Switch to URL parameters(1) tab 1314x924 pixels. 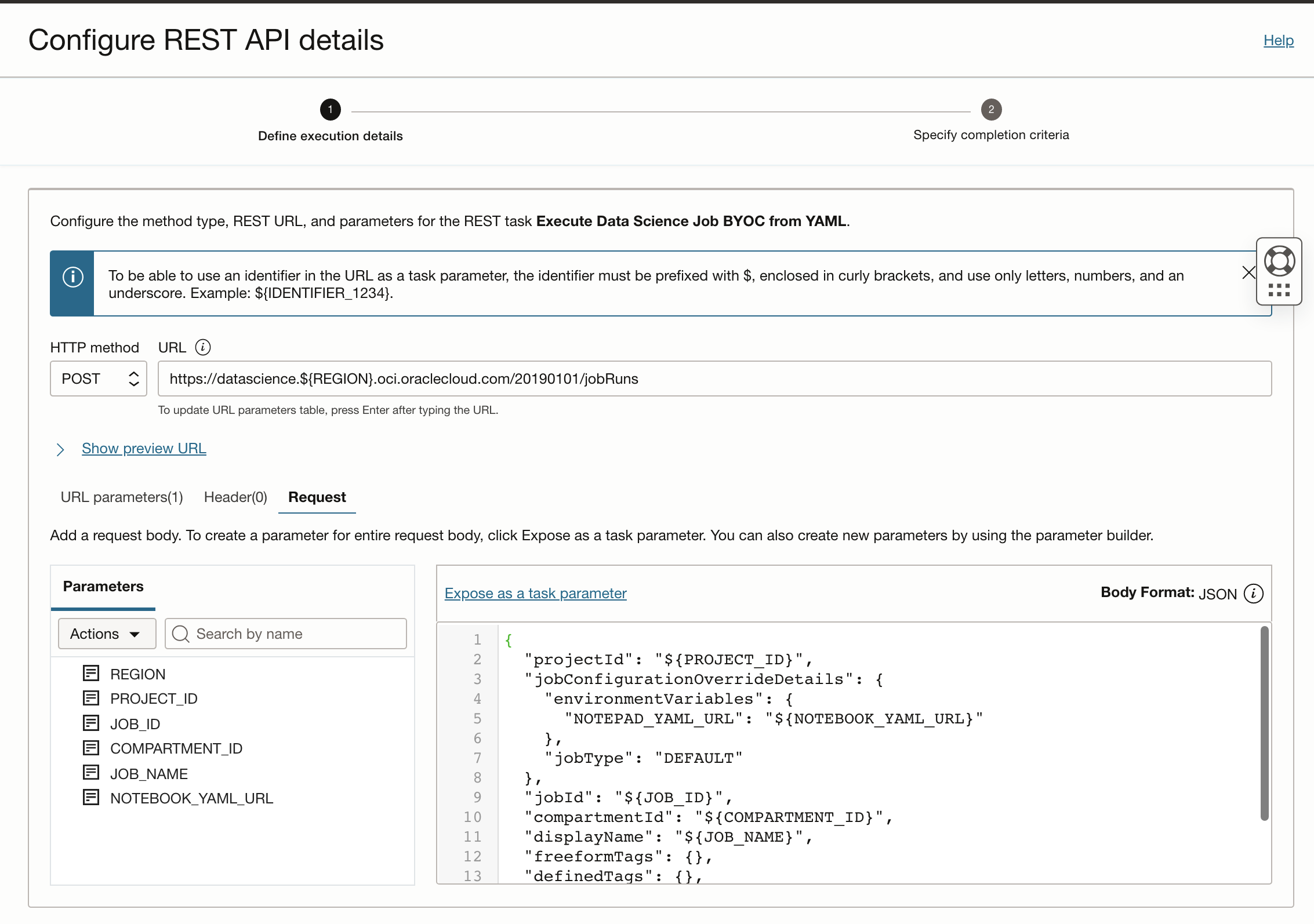[x=122, y=497]
